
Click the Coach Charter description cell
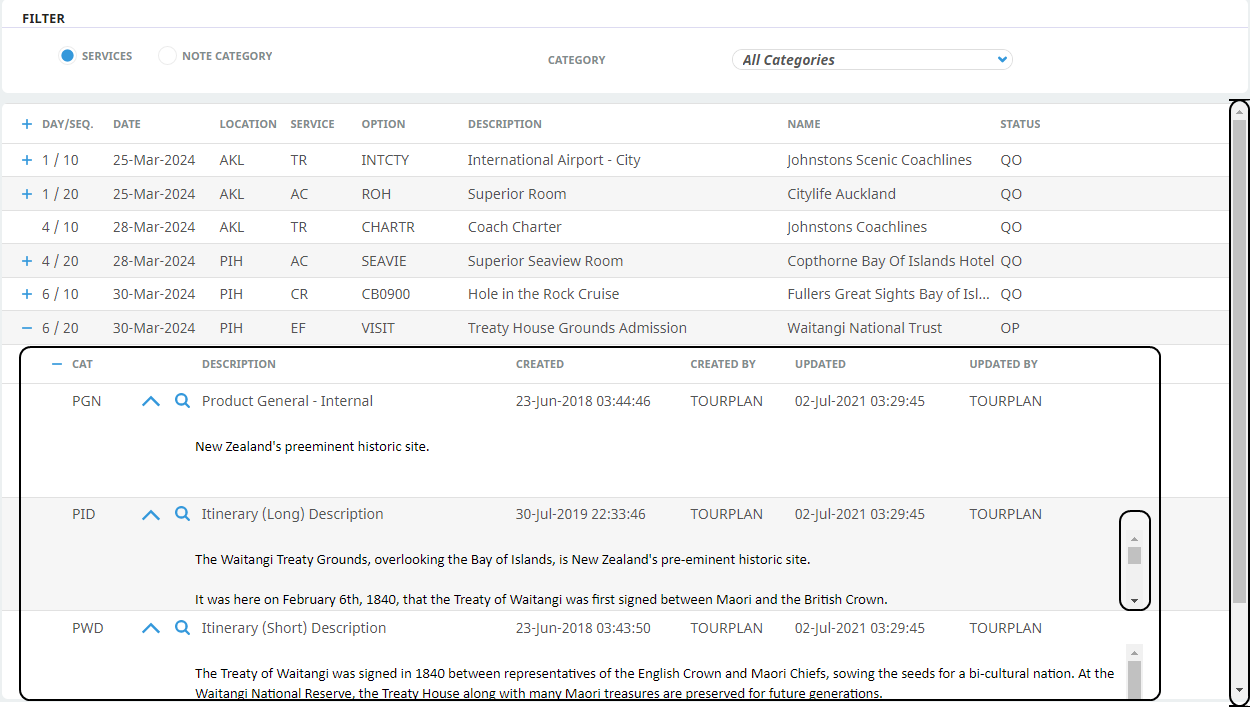tap(515, 227)
